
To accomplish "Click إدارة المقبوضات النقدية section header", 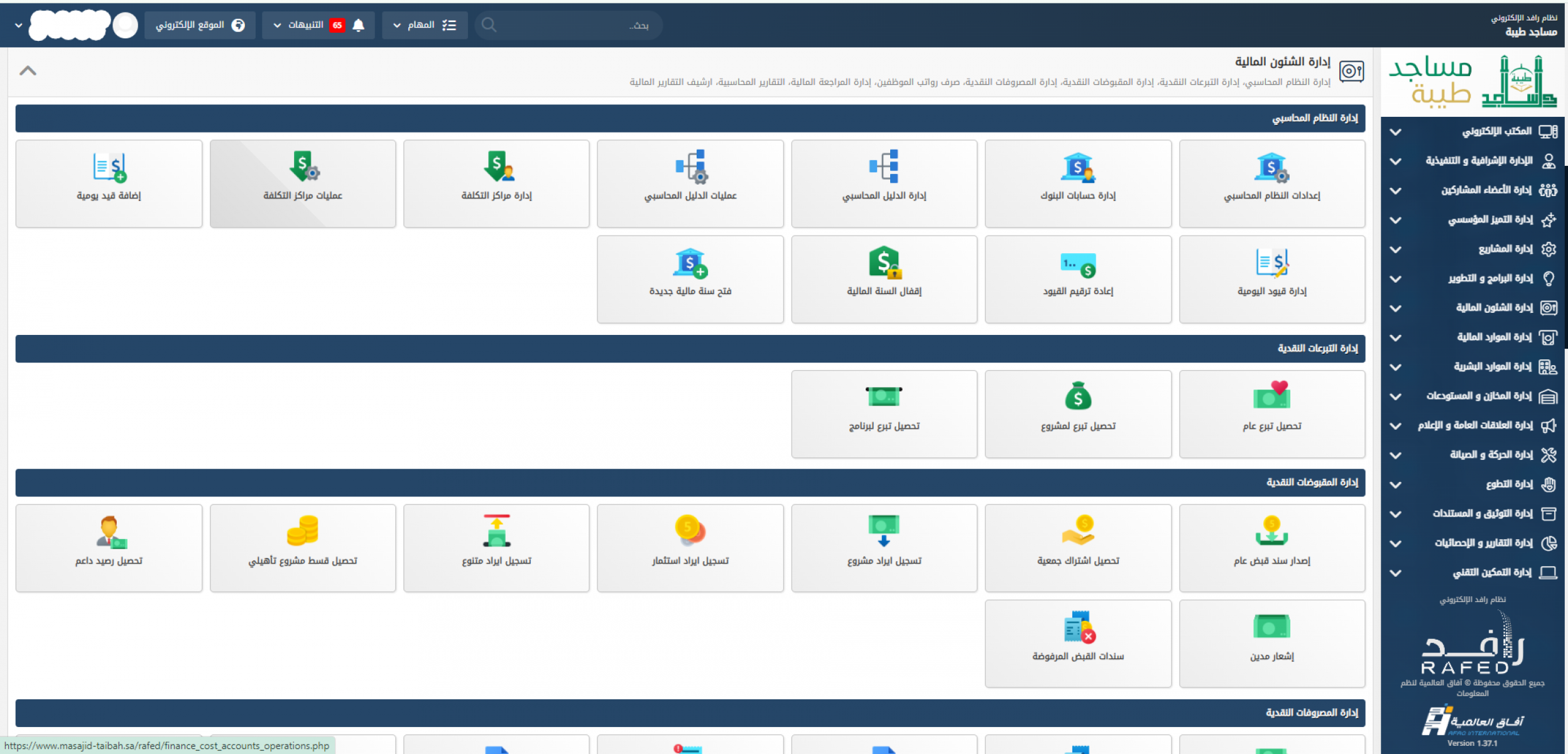I will pos(690,483).
